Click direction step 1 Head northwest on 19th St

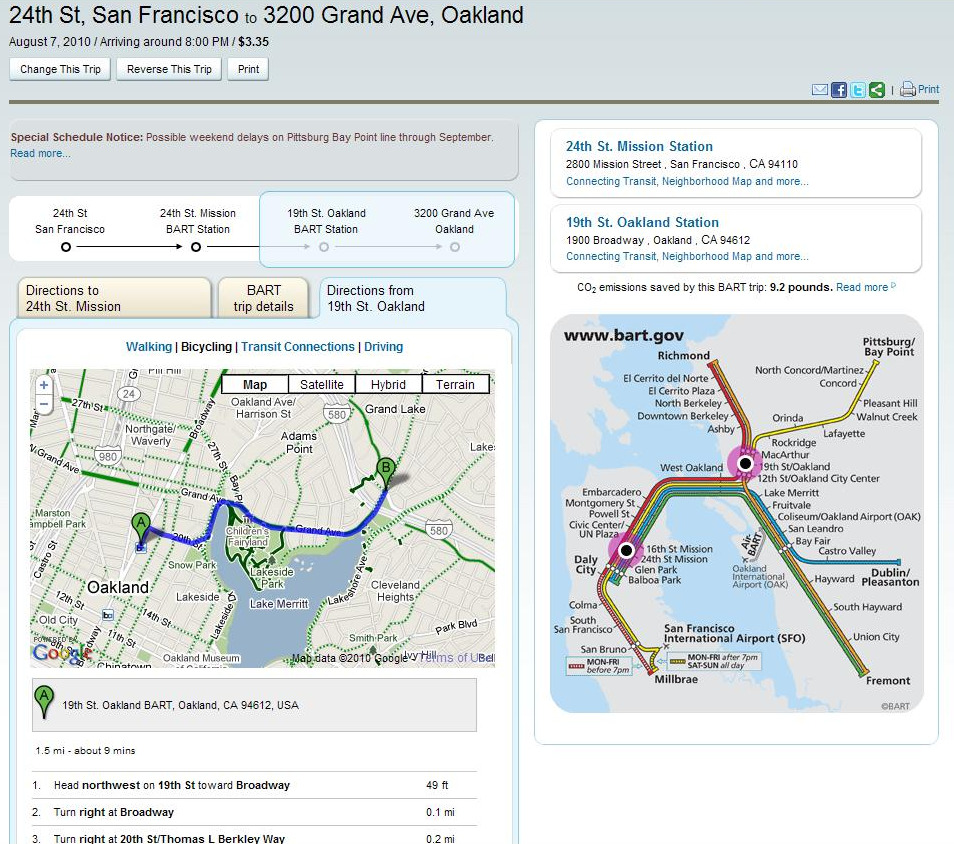click(x=254, y=786)
